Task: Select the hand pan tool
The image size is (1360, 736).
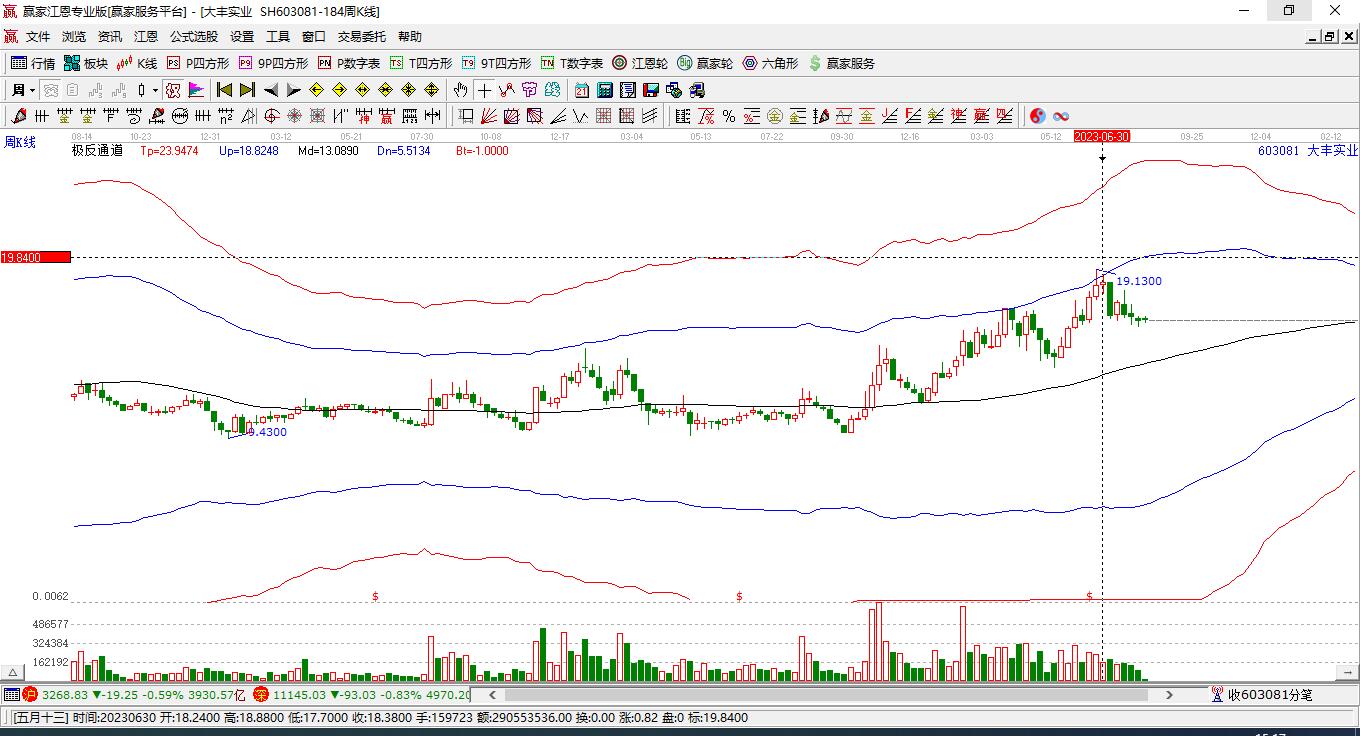Action: [x=460, y=90]
